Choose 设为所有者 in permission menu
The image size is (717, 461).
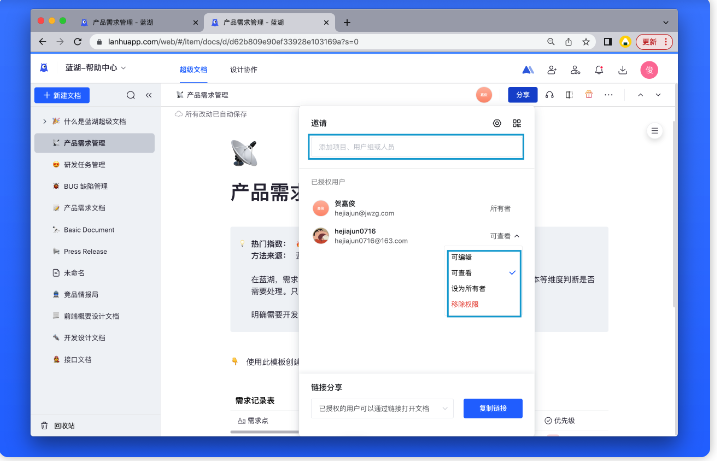(466, 288)
